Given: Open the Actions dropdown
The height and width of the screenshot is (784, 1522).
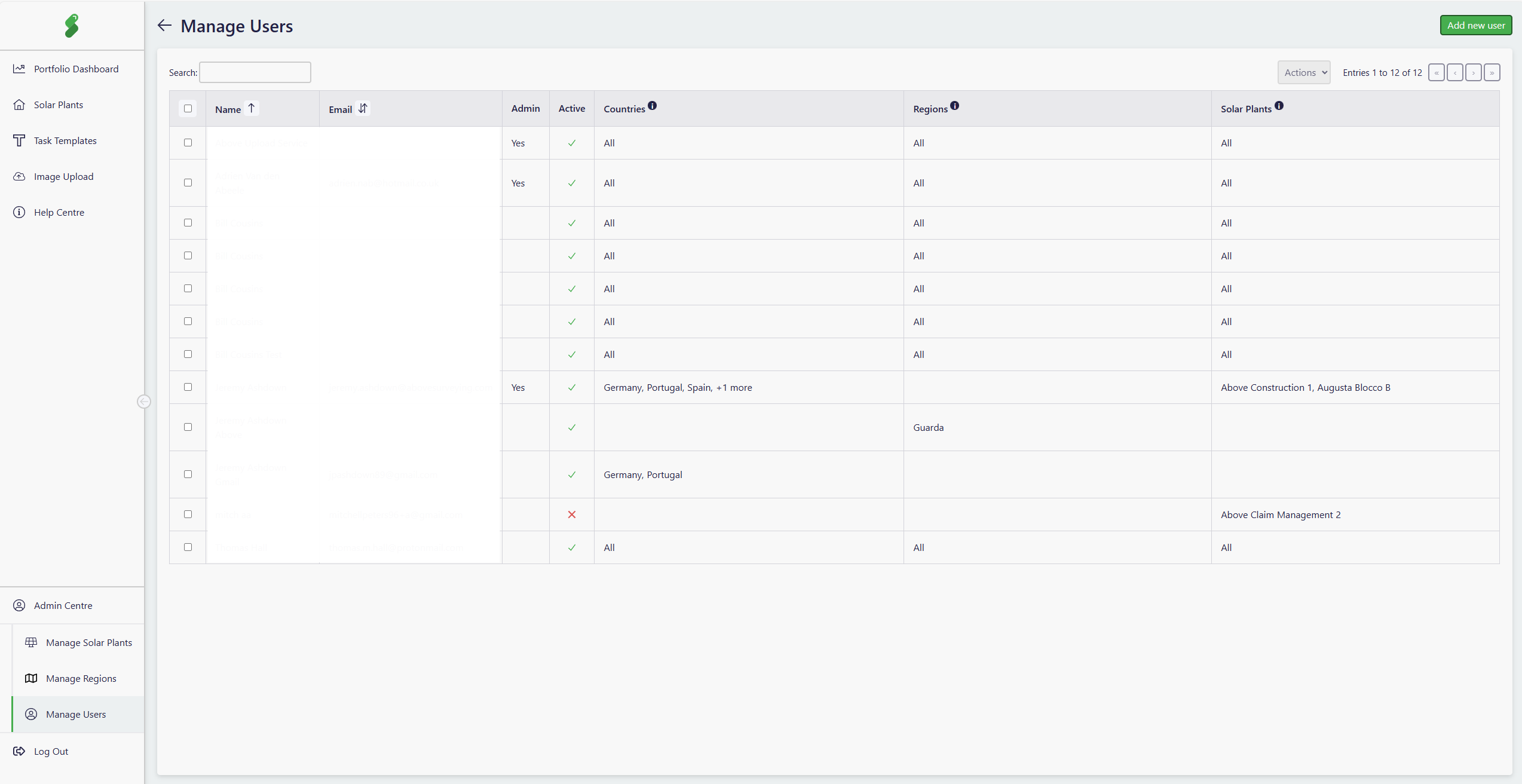Looking at the screenshot, I should (x=1304, y=73).
